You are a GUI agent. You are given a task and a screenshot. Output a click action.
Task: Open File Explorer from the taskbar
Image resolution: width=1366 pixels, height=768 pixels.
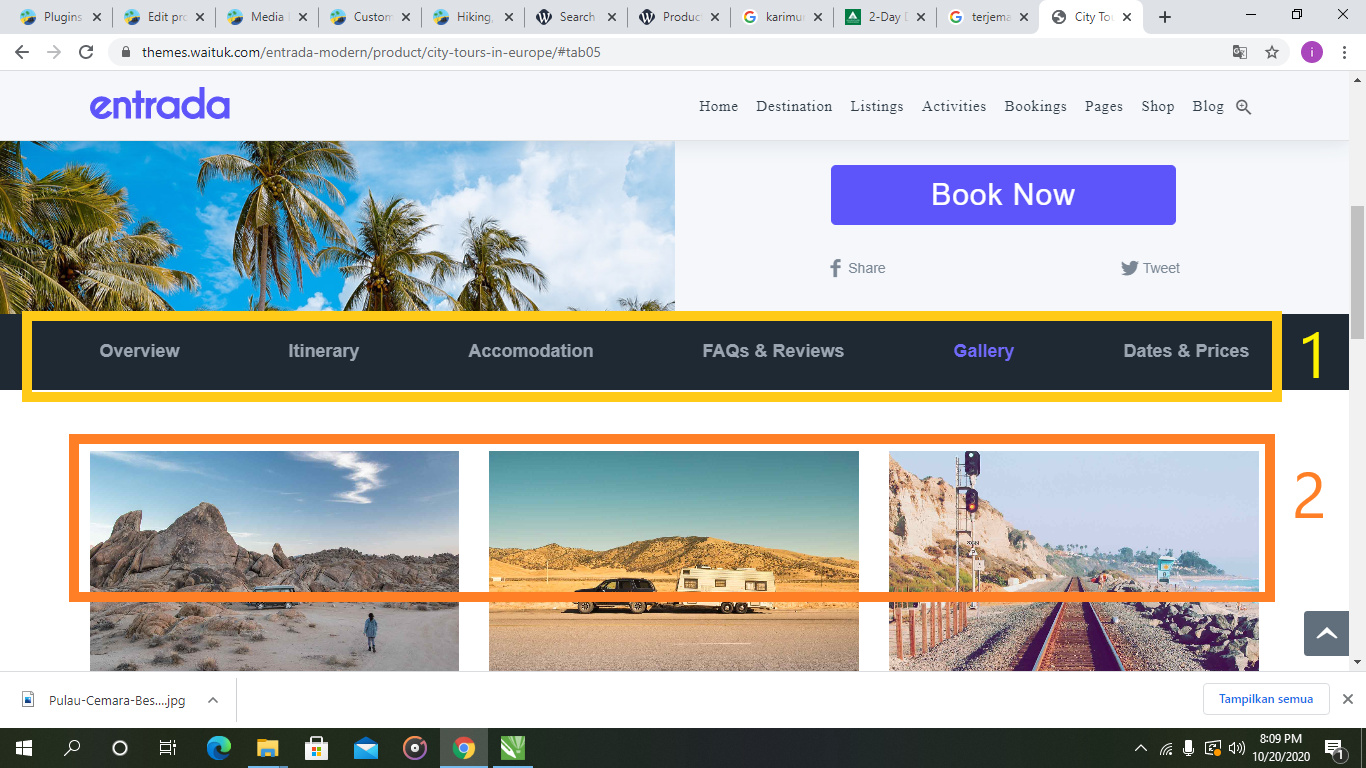coord(267,747)
